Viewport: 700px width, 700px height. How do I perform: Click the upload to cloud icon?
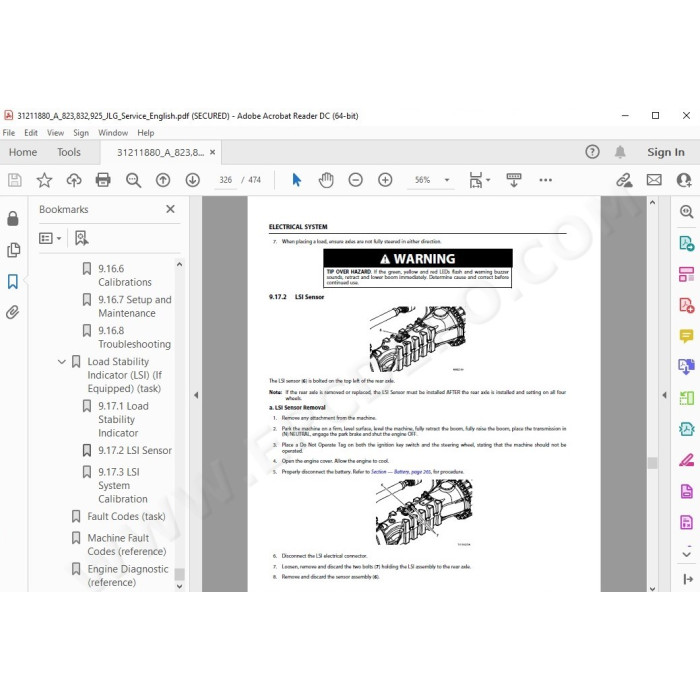coord(74,180)
